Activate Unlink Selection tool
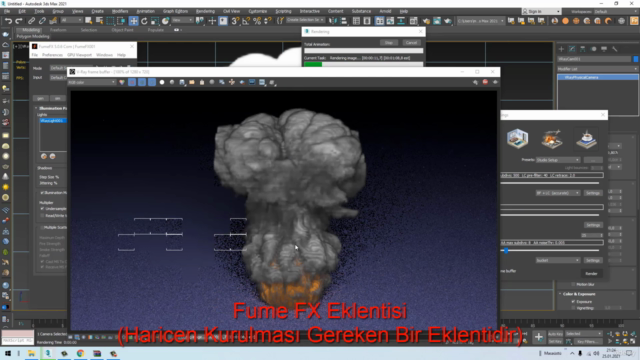Image resolution: width=640 pixels, height=360 pixels. 42,21
